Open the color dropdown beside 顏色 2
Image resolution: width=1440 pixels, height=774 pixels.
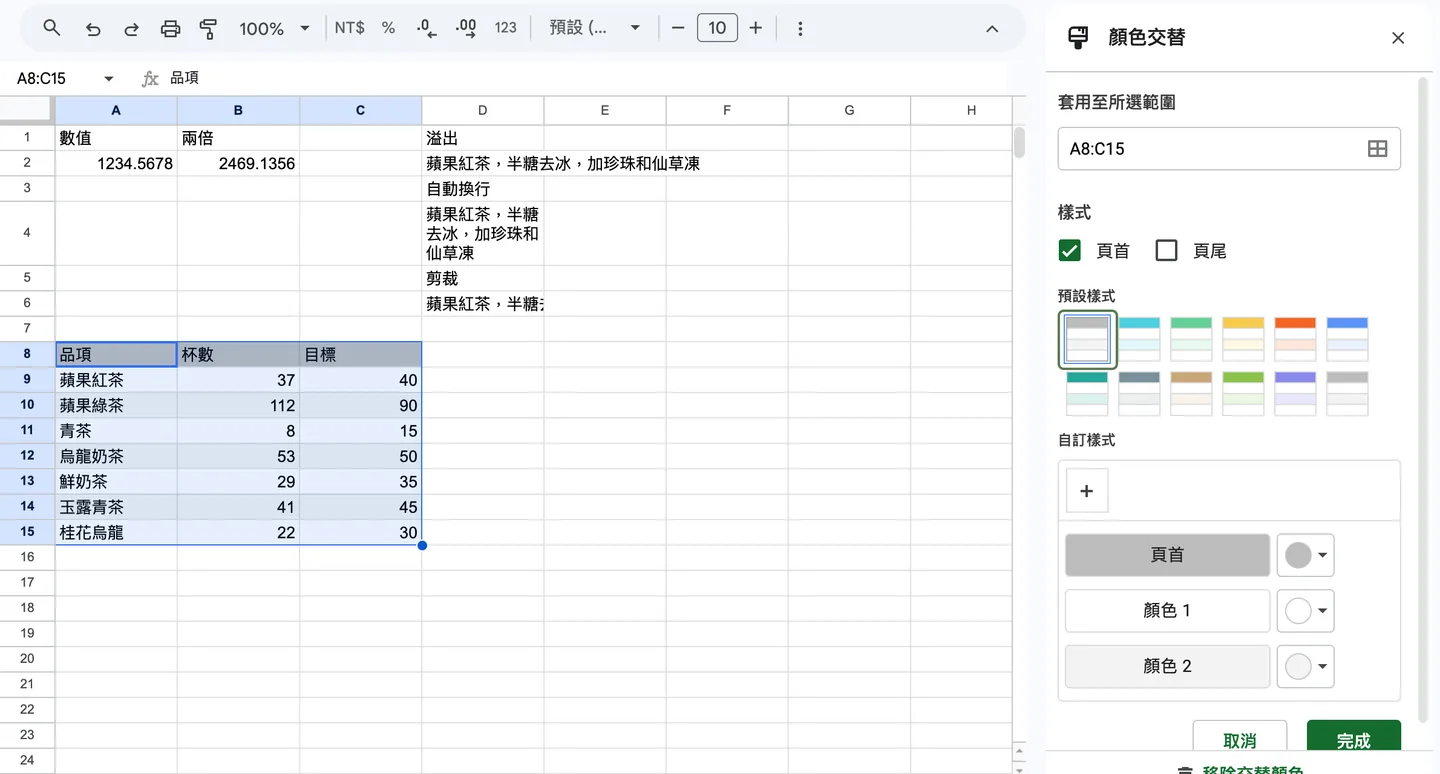pos(1305,667)
